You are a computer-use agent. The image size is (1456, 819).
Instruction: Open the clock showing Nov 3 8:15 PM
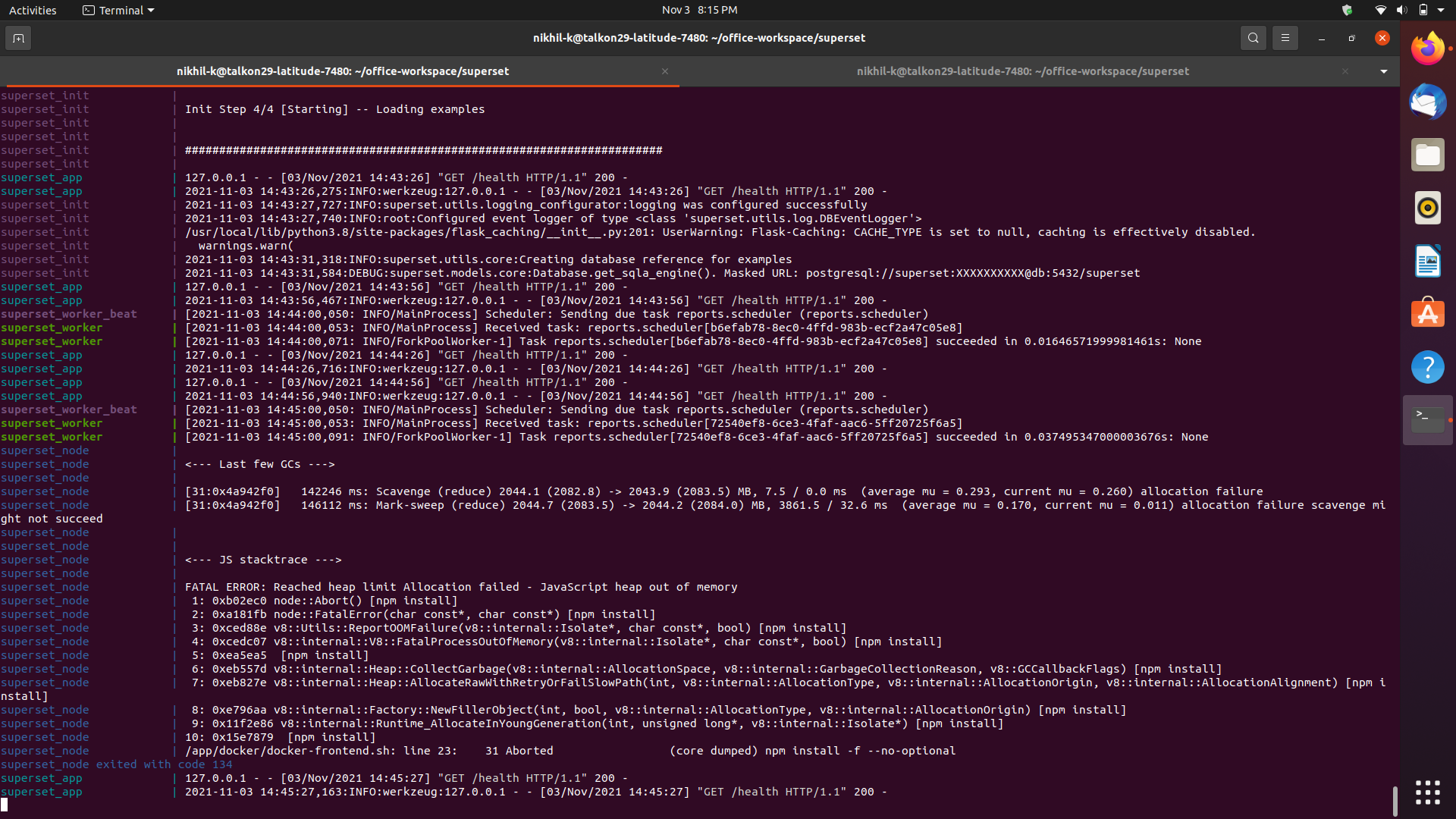698,10
